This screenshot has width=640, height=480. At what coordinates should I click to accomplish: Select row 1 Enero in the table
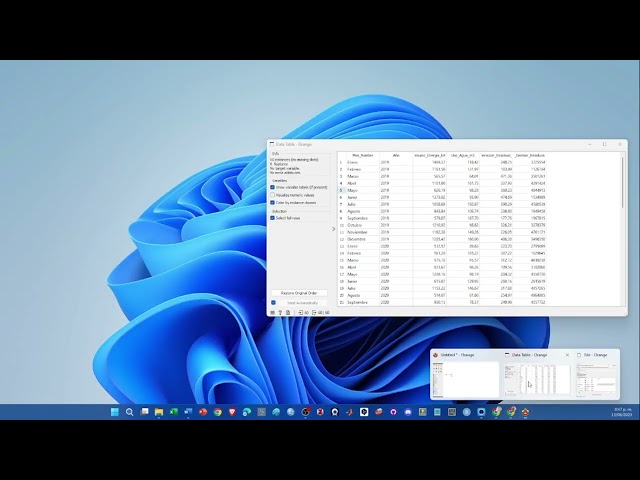coord(442,162)
